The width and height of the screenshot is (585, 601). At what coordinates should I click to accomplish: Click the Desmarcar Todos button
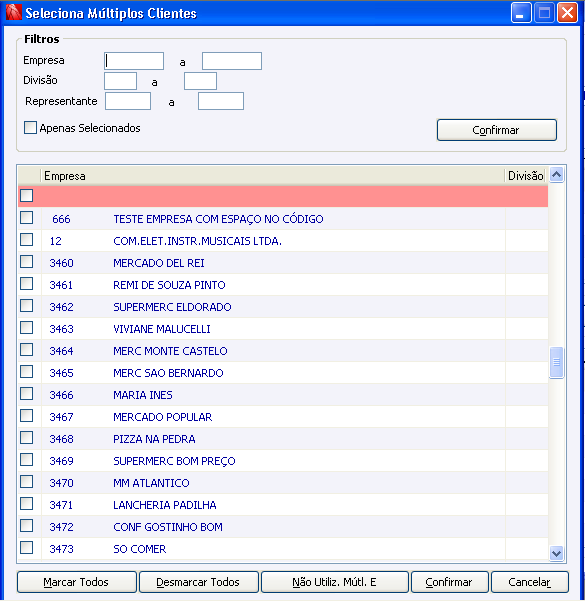tap(199, 582)
